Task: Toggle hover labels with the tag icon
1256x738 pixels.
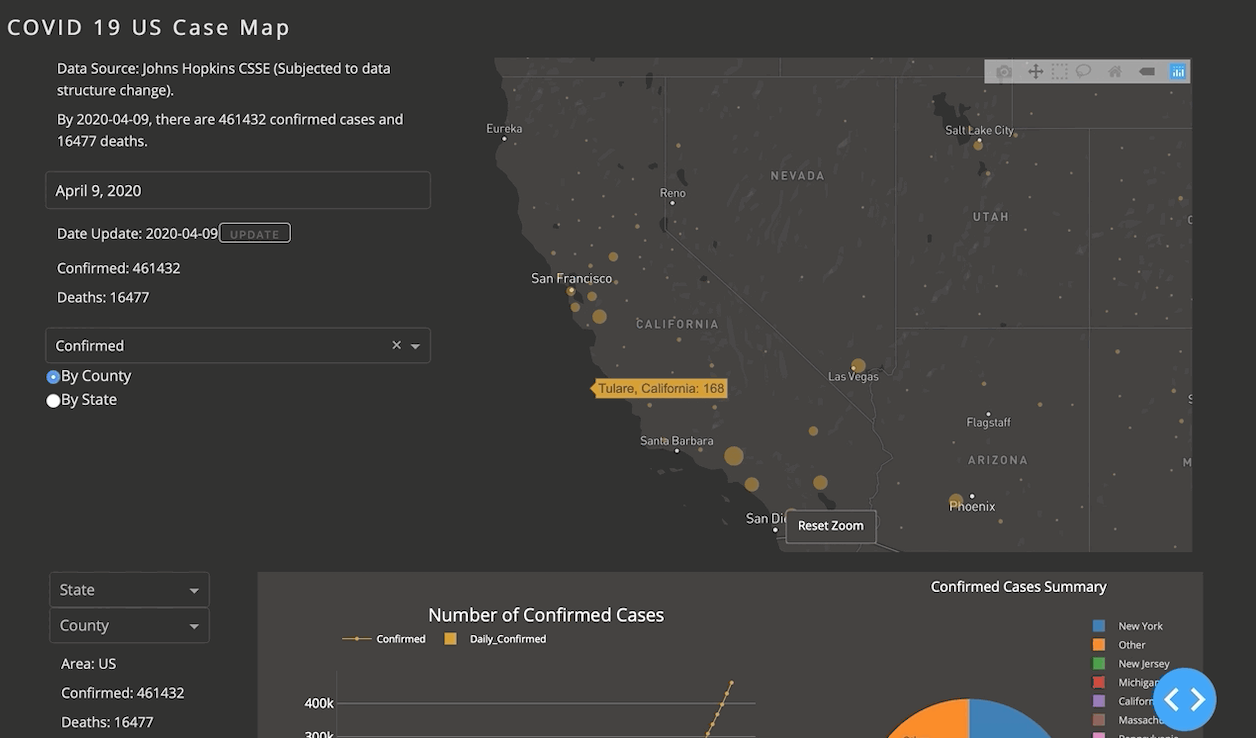Action: pos(1147,72)
